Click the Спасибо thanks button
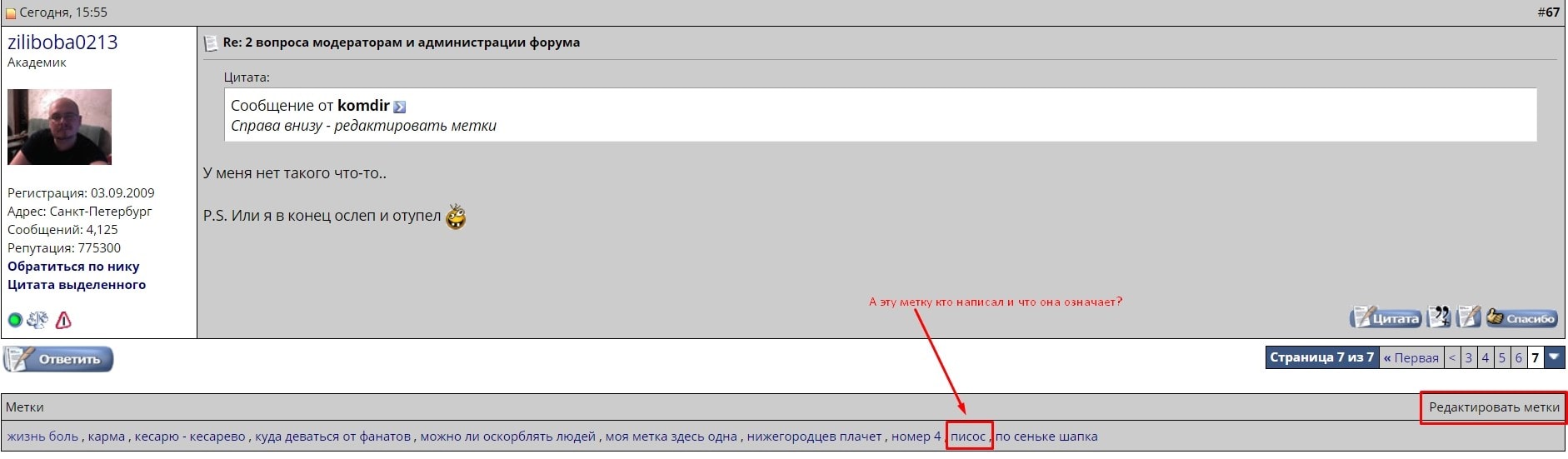Screen dimensions: 1568x459 pyautogui.click(x=1521, y=317)
